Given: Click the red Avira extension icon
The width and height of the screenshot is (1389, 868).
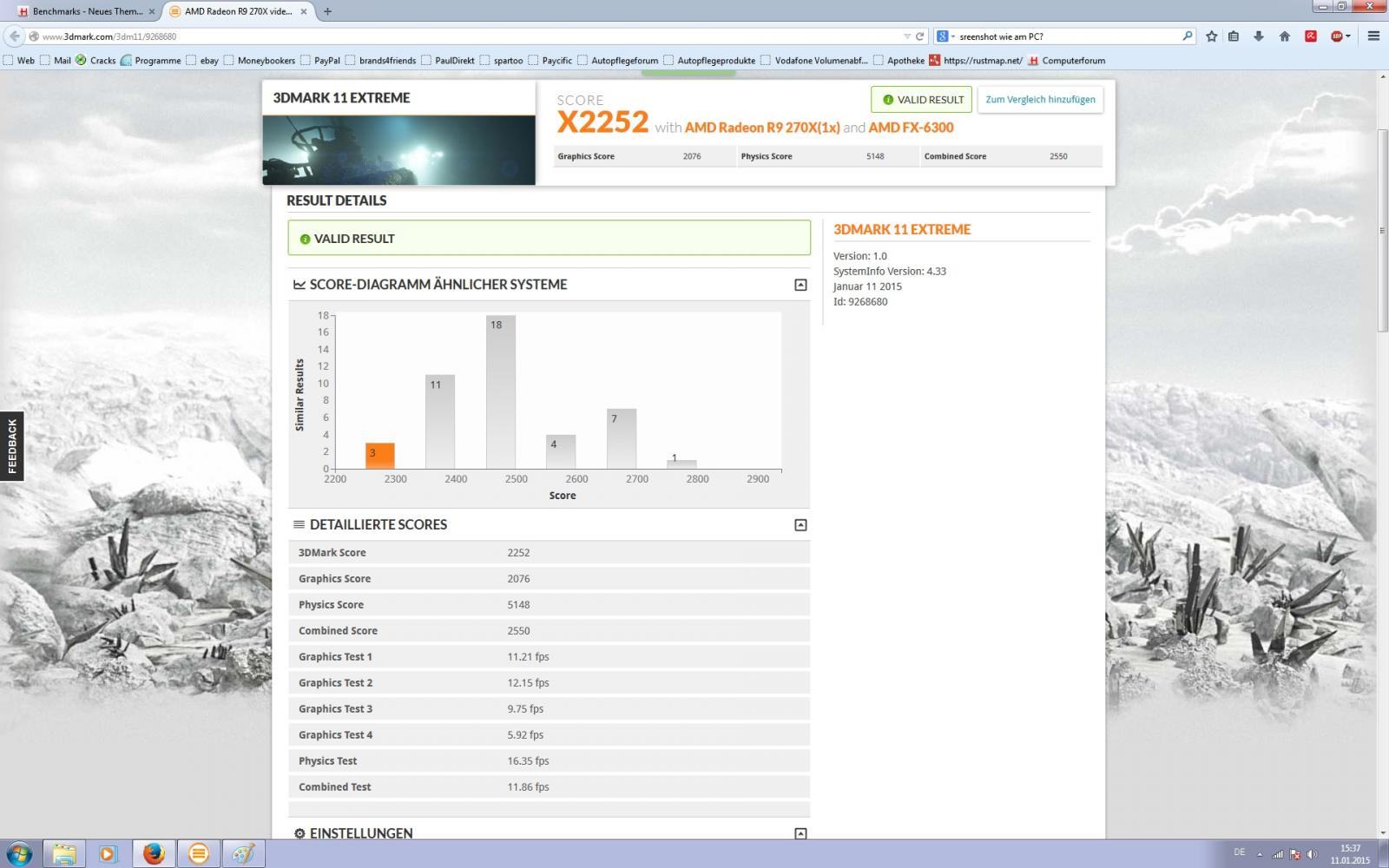Looking at the screenshot, I should pos(1311,36).
